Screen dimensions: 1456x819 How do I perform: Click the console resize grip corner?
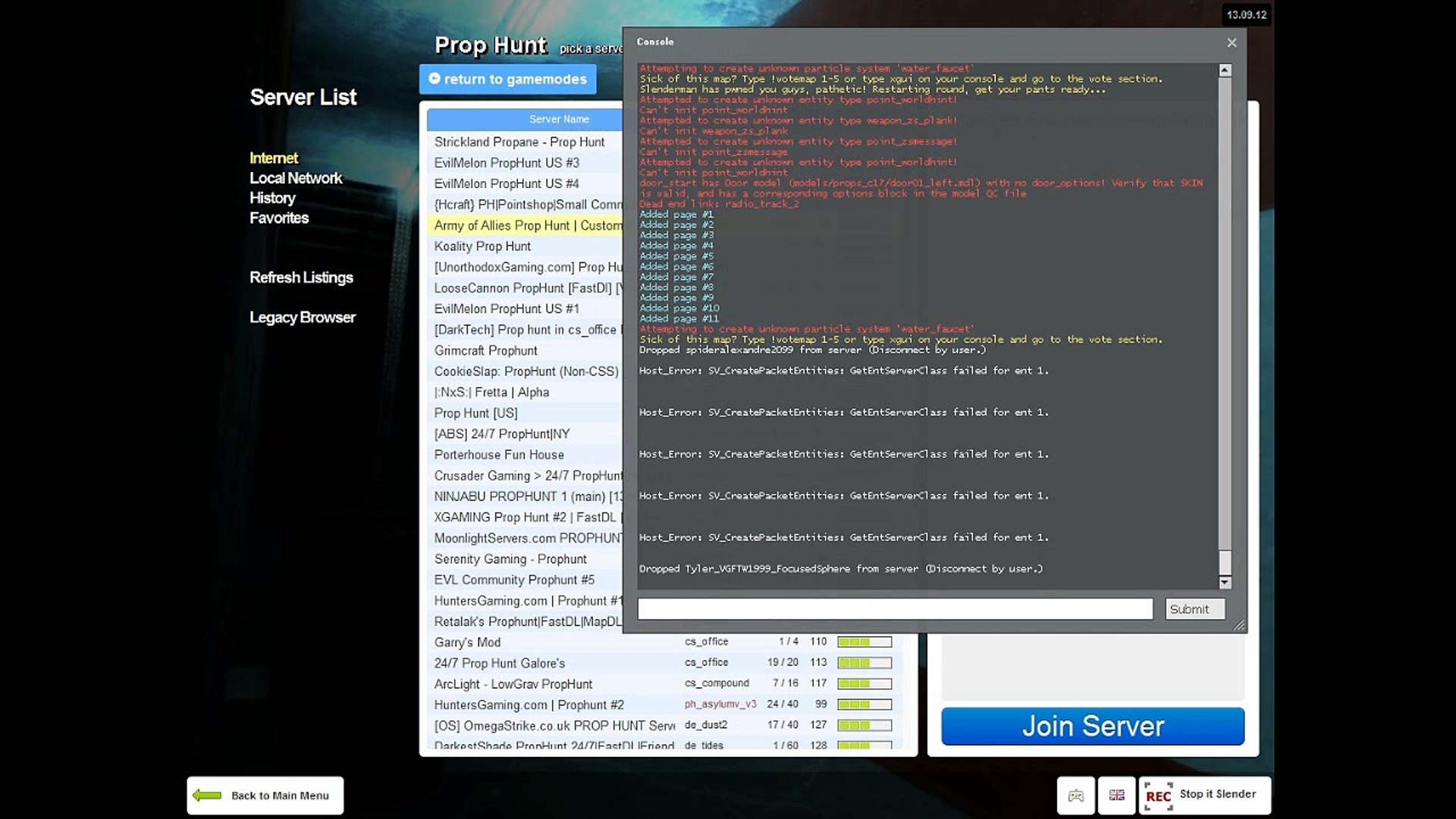(x=1238, y=625)
